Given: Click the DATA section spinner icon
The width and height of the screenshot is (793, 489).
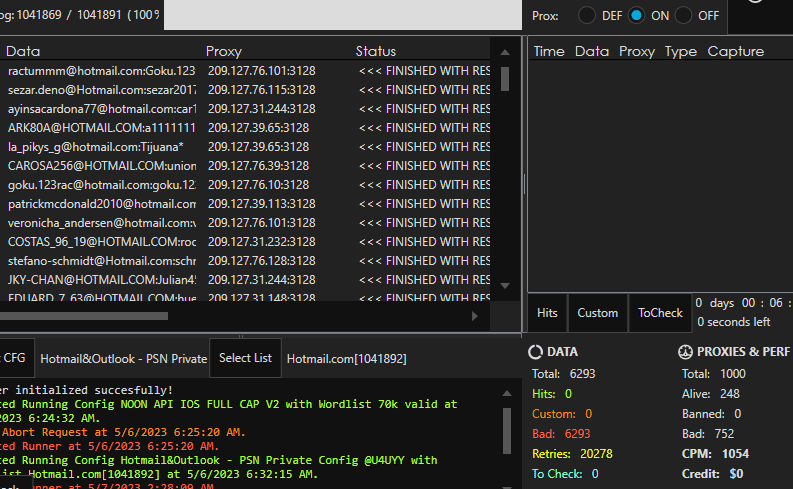Looking at the screenshot, I should (536, 352).
